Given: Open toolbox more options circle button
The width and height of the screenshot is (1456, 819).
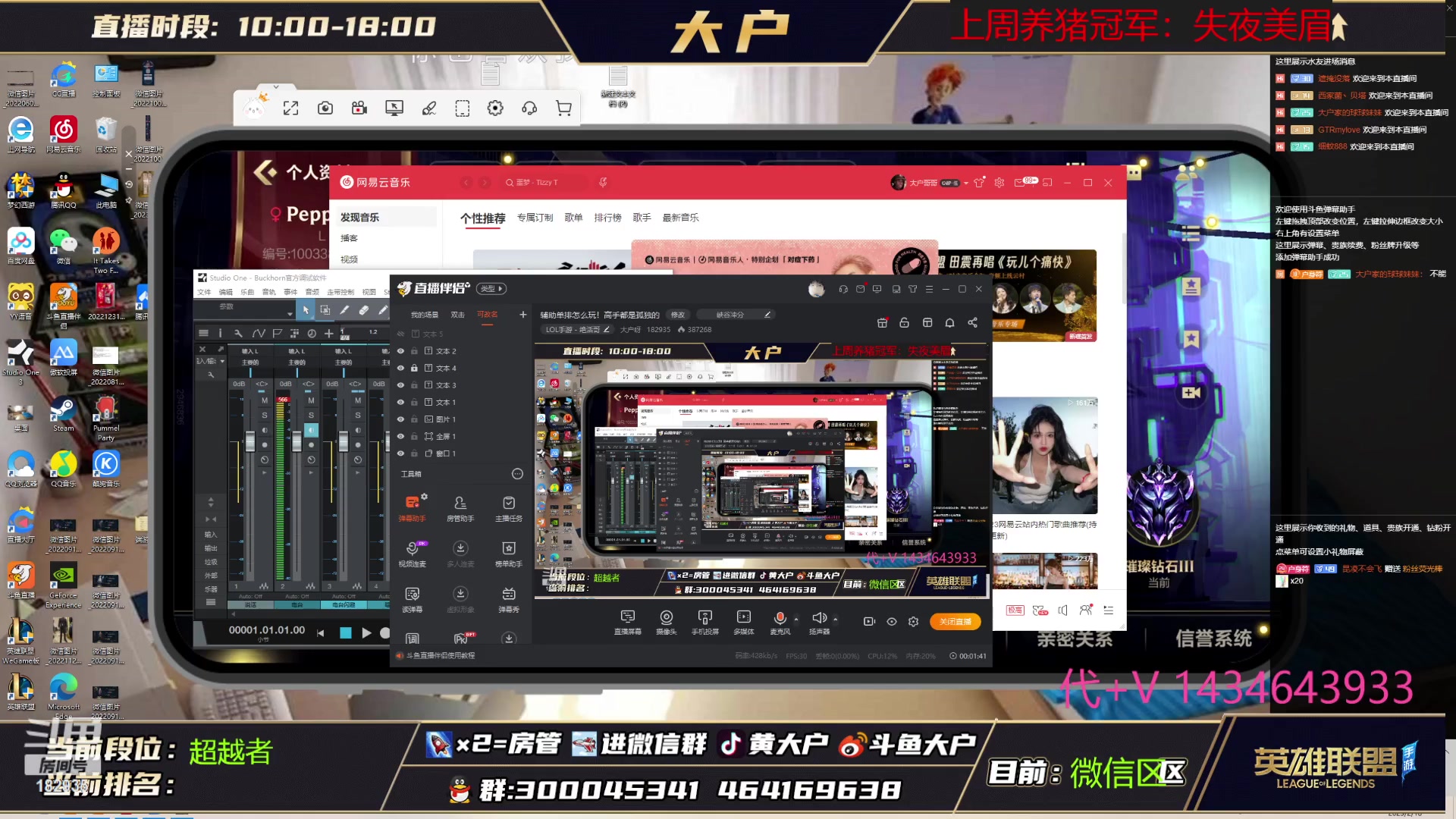Looking at the screenshot, I should coord(517,474).
